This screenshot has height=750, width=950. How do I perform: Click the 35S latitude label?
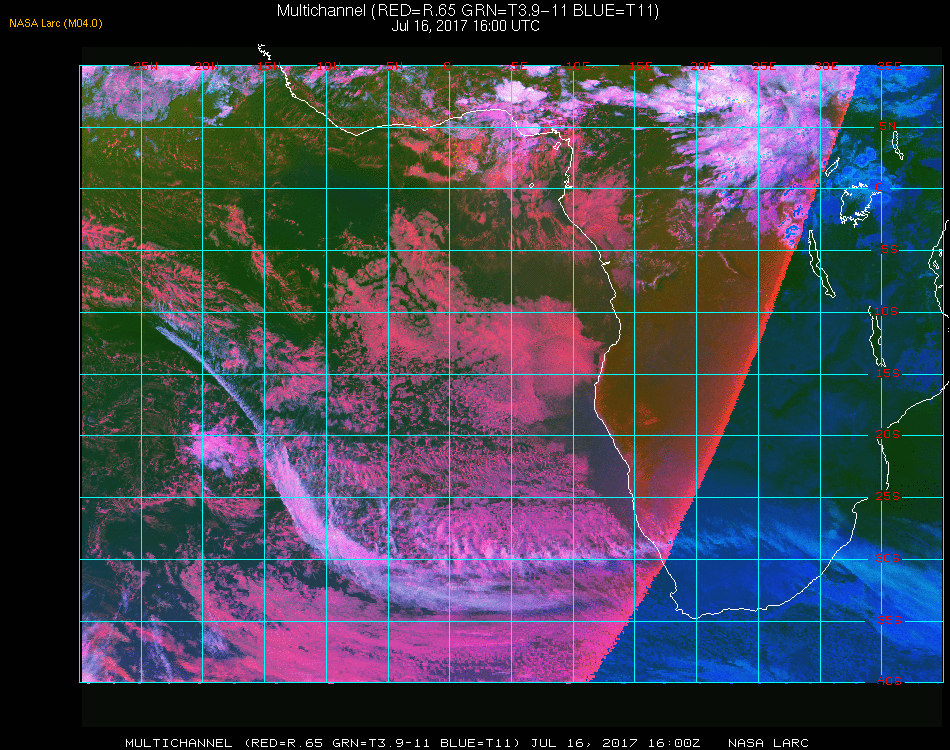(x=889, y=620)
